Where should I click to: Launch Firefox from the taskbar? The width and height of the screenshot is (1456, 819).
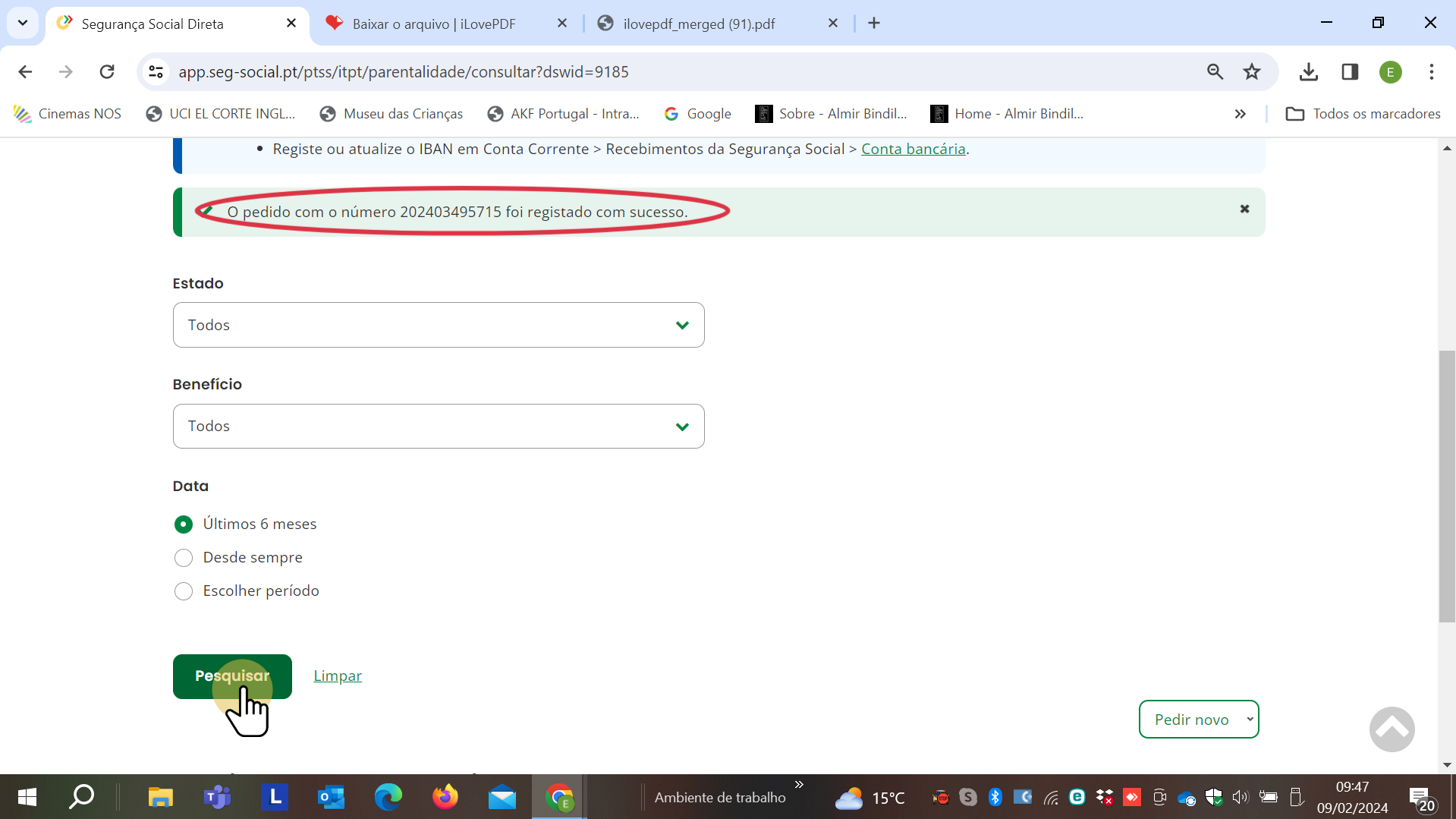445,797
